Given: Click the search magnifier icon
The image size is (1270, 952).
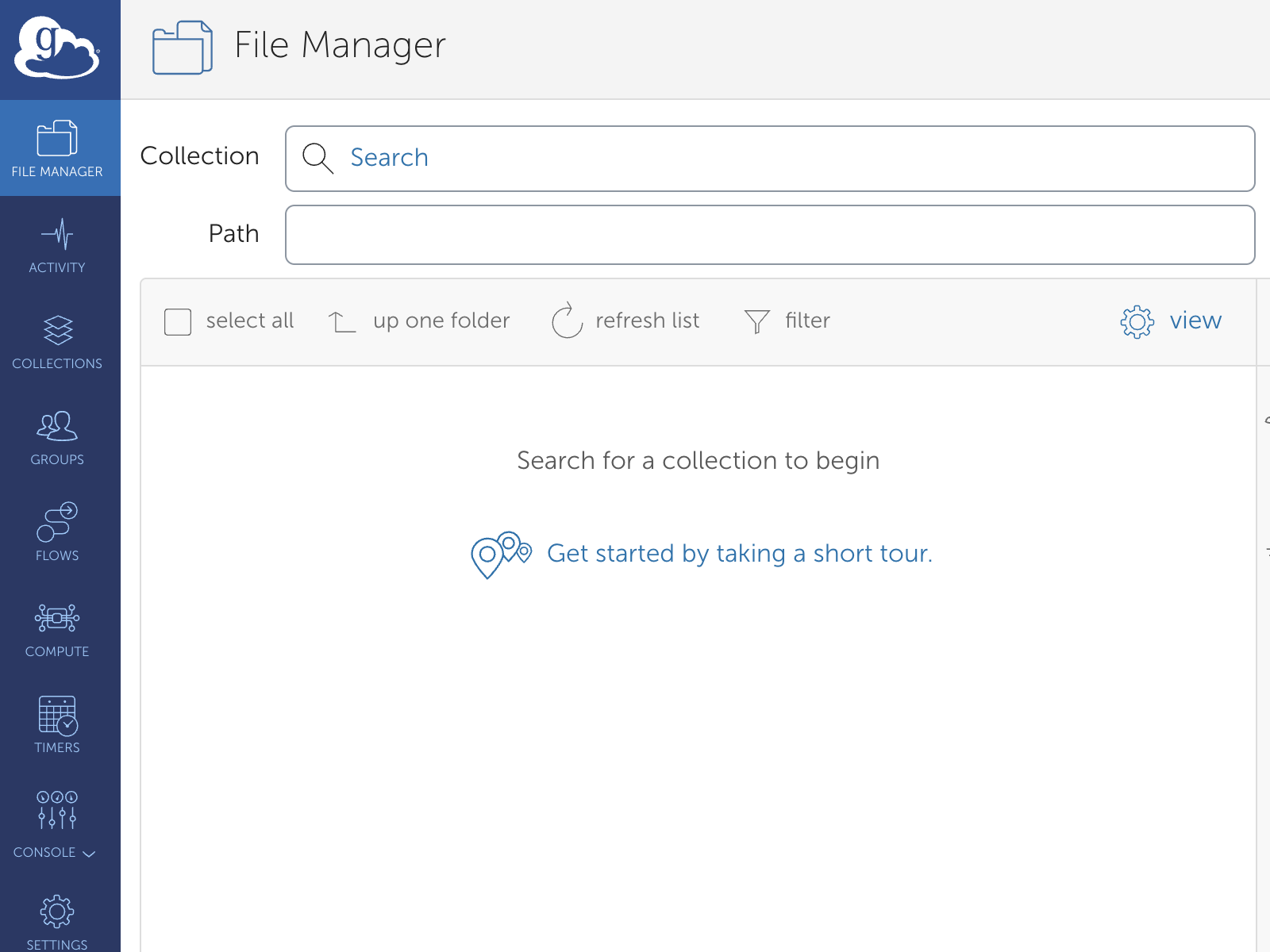Looking at the screenshot, I should pyautogui.click(x=317, y=159).
